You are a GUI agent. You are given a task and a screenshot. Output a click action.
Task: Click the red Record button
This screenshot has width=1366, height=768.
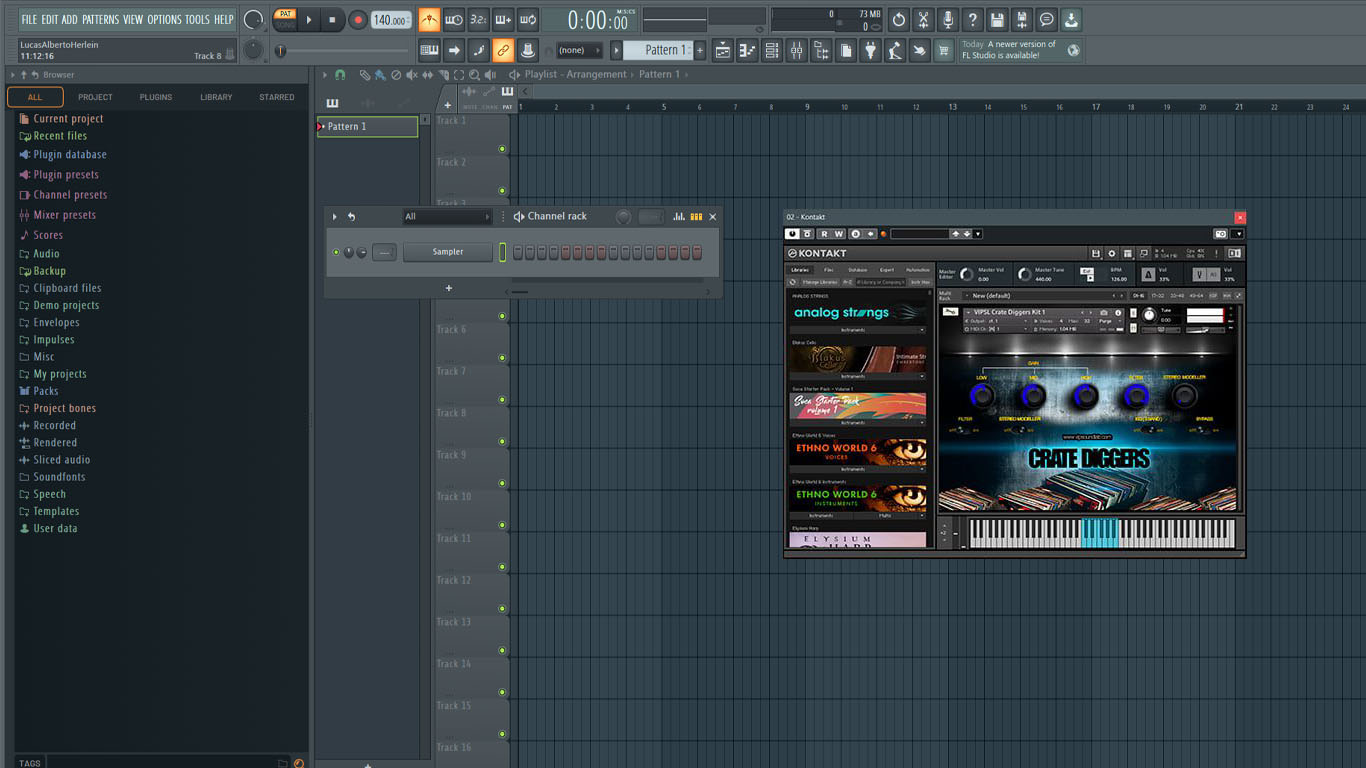[357, 20]
